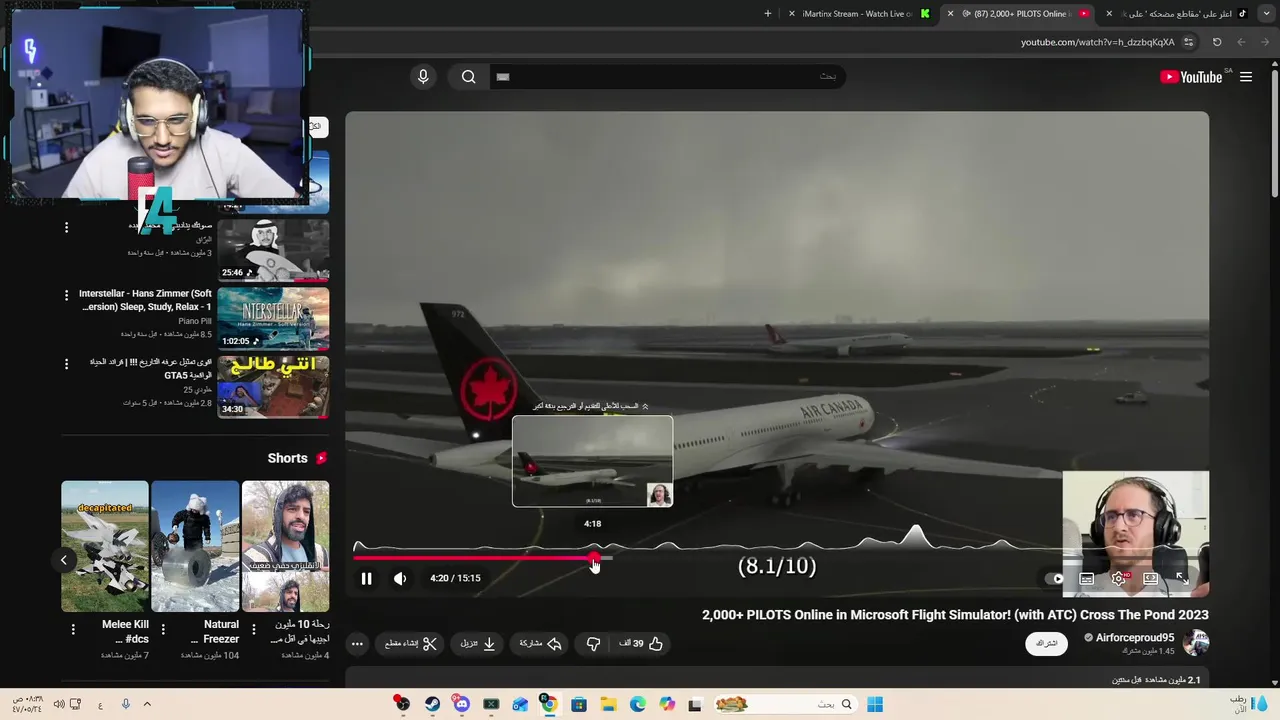The width and height of the screenshot is (1280, 720).
Task: Open the Interstellar Hans Zimmer video thumbnail
Action: pyautogui.click(x=273, y=318)
